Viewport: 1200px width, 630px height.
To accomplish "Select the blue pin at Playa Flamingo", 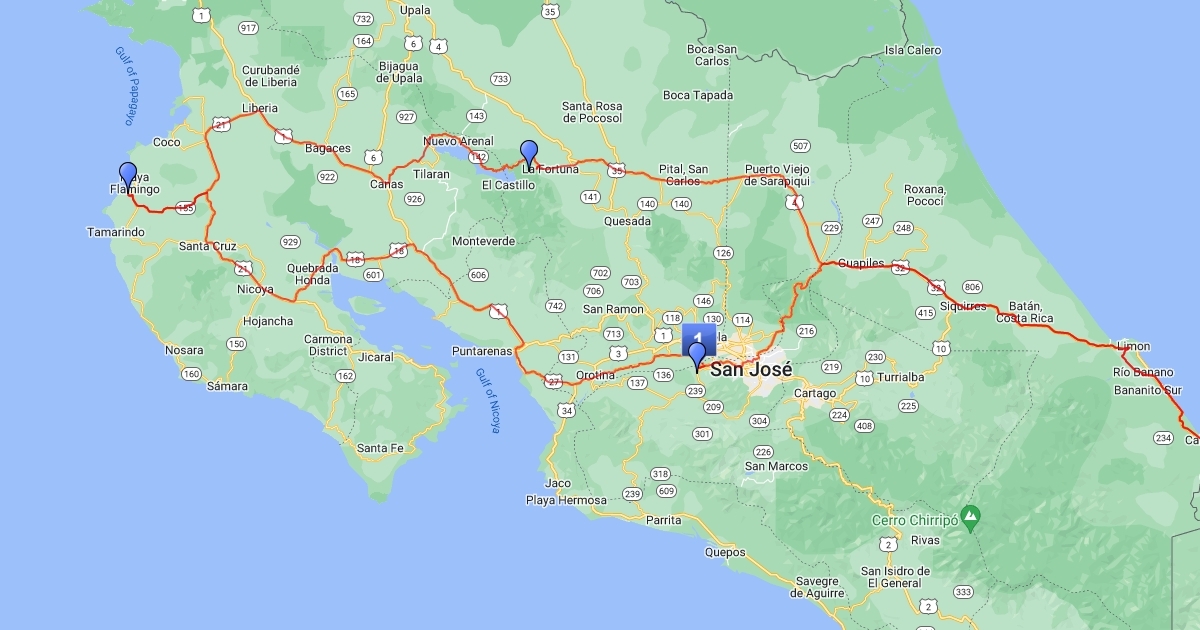I will click(128, 175).
